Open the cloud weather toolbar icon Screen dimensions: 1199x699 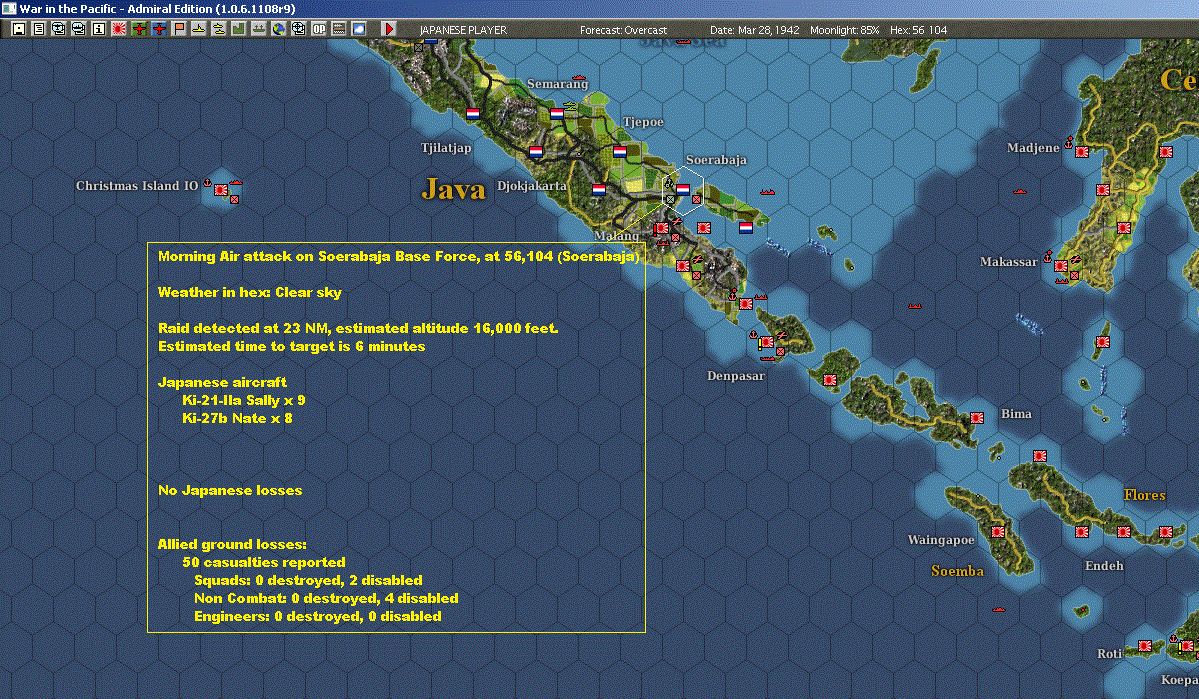tap(358, 29)
